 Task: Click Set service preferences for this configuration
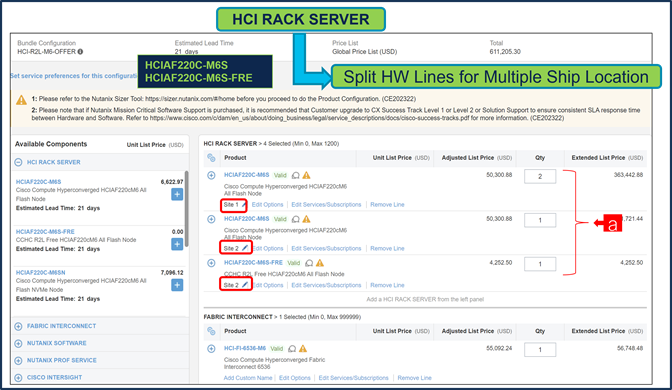click(74, 76)
